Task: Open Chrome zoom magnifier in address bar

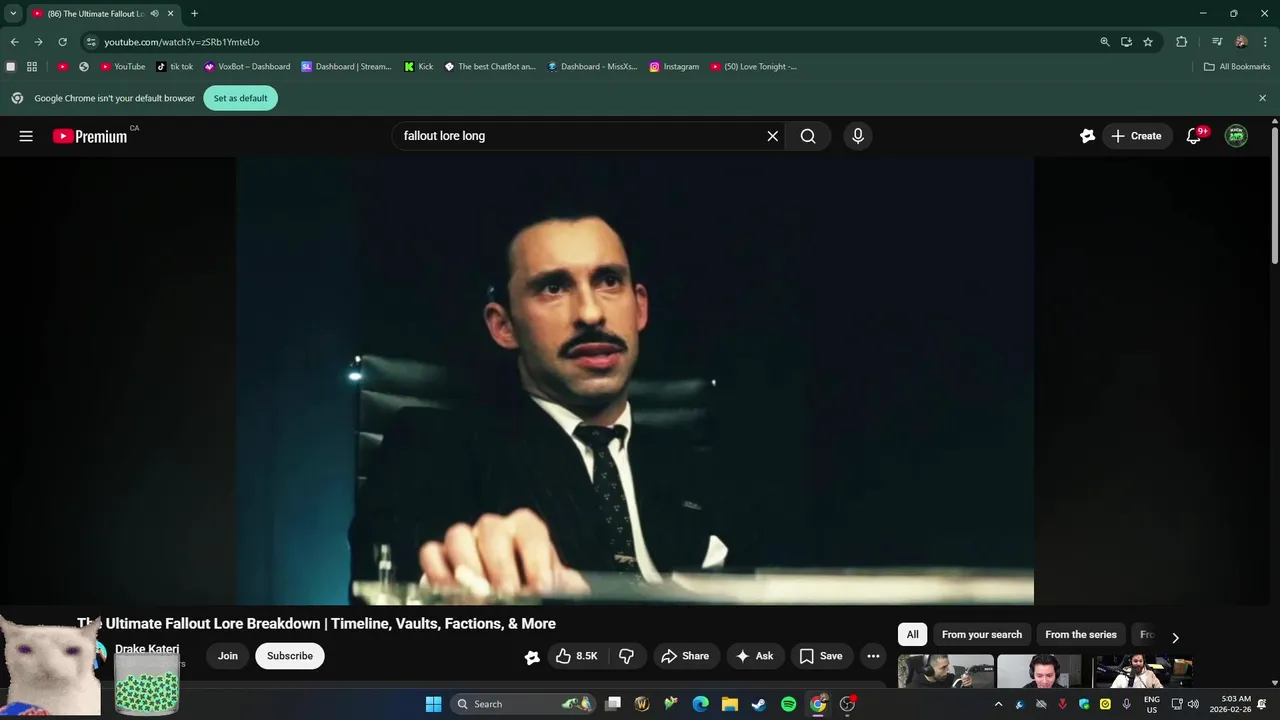Action: click(x=1105, y=42)
